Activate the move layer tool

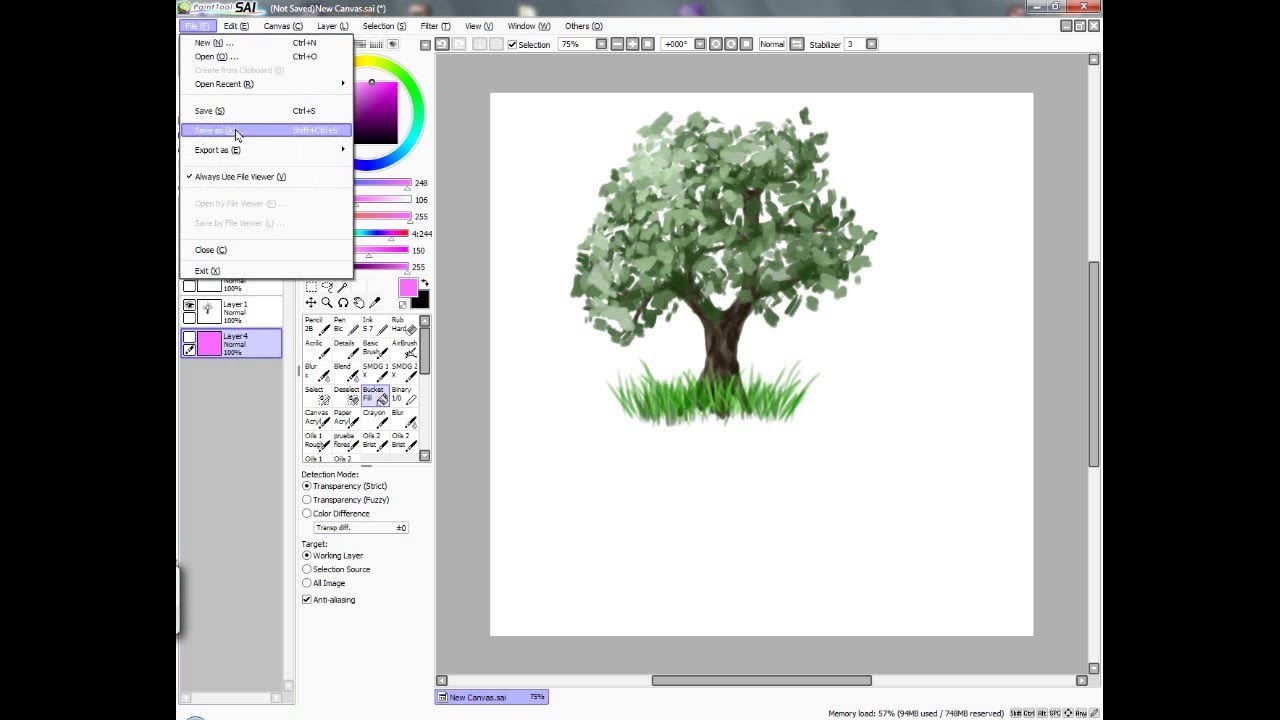tap(311, 303)
